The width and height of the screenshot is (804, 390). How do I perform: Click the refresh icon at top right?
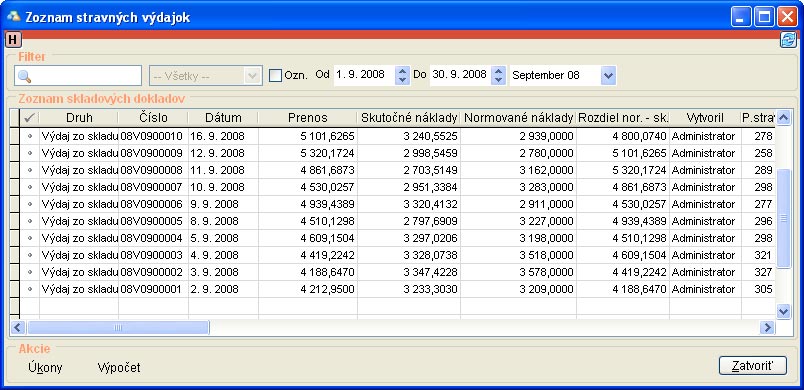[788, 40]
